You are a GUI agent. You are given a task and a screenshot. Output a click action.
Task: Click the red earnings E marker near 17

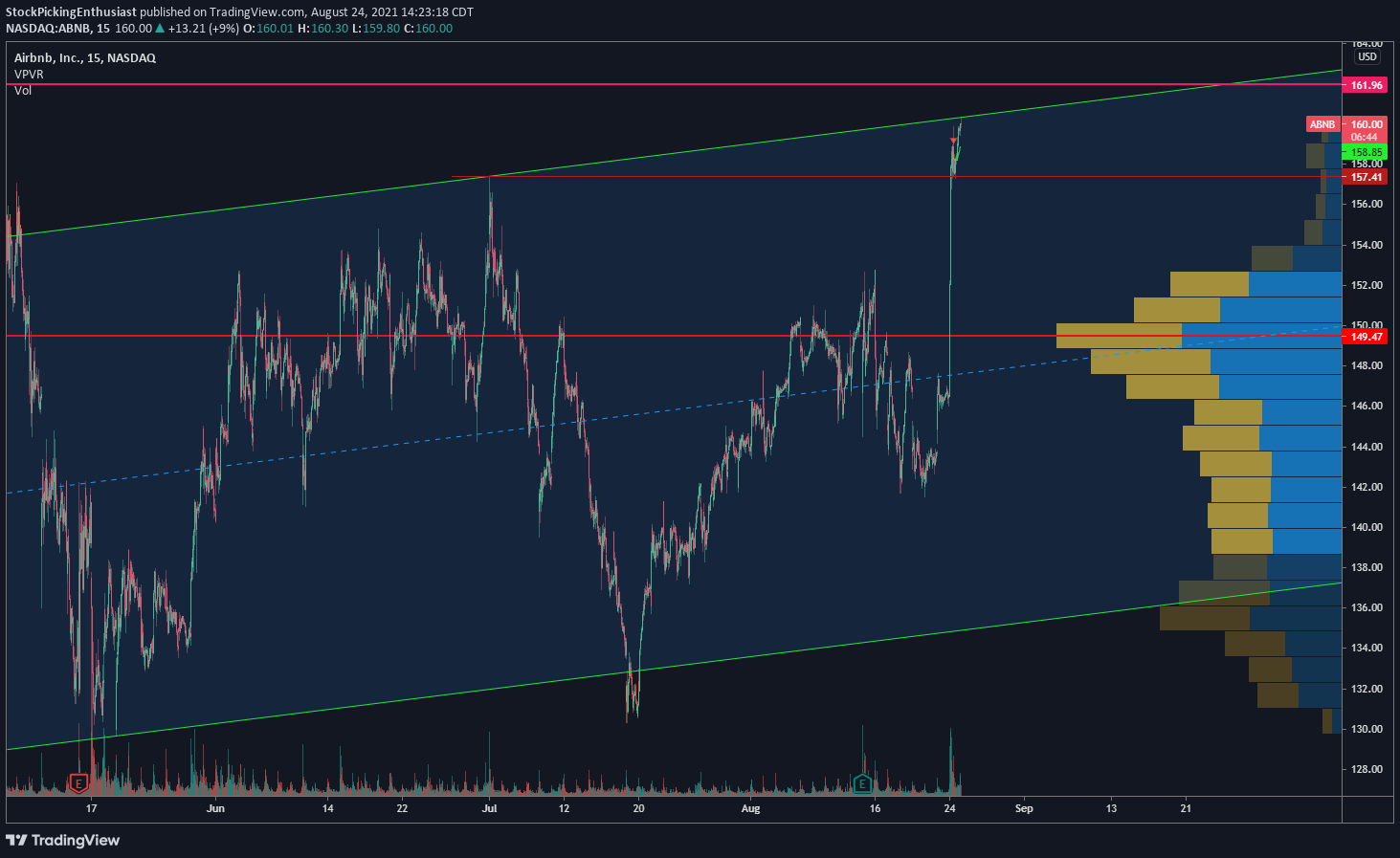(78, 784)
